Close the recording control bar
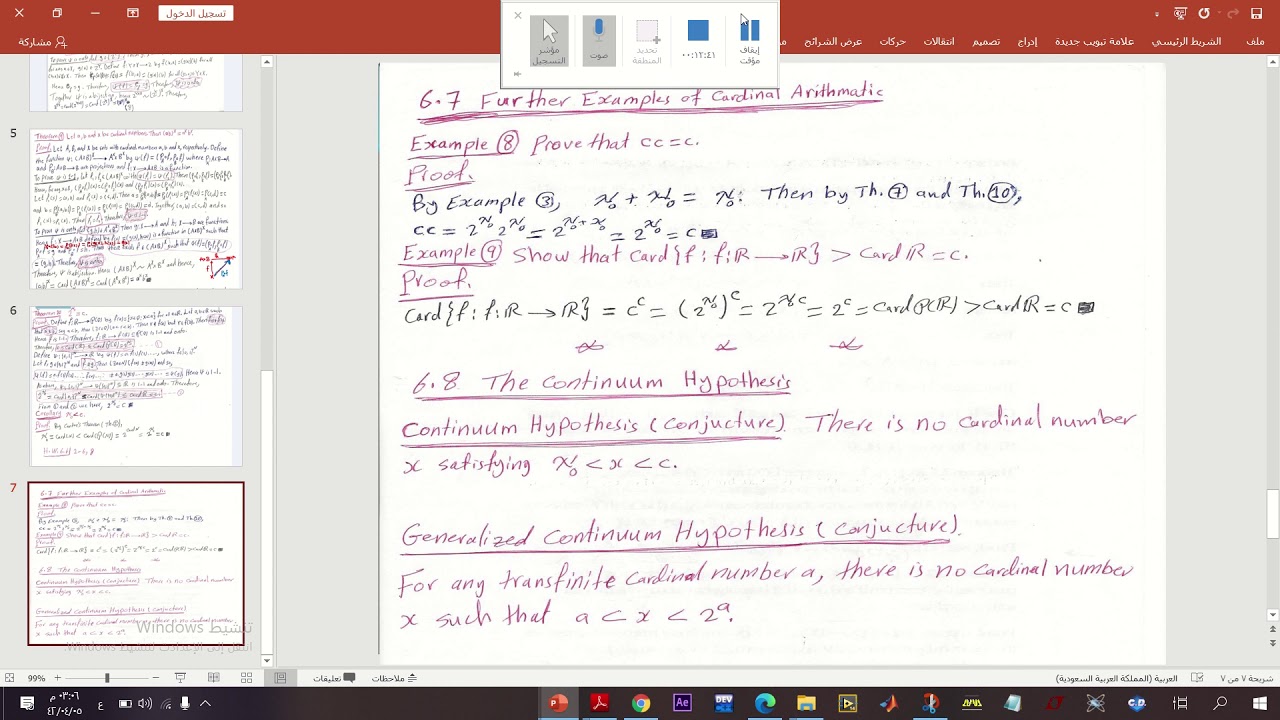 [517, 15]
